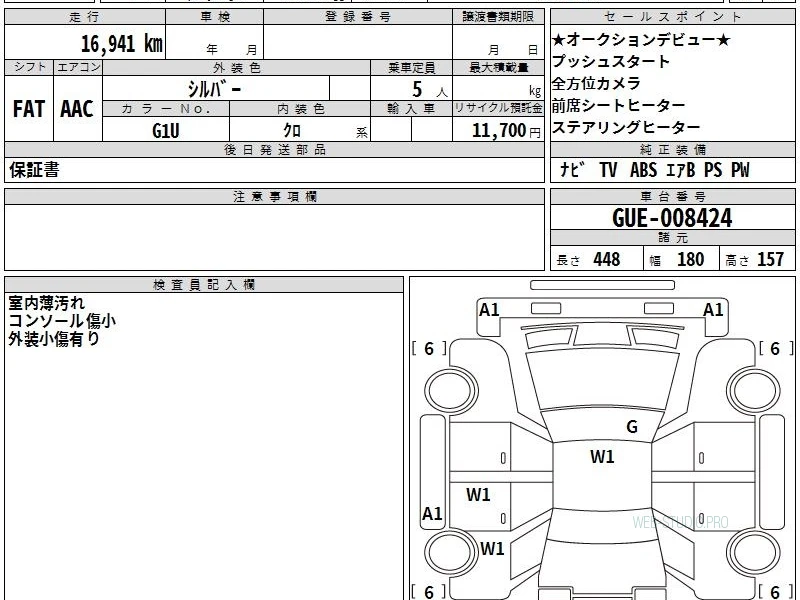Click the 5 人 seating capacity value
This screenshot has width=800, height=600.
tap(429, 90)
